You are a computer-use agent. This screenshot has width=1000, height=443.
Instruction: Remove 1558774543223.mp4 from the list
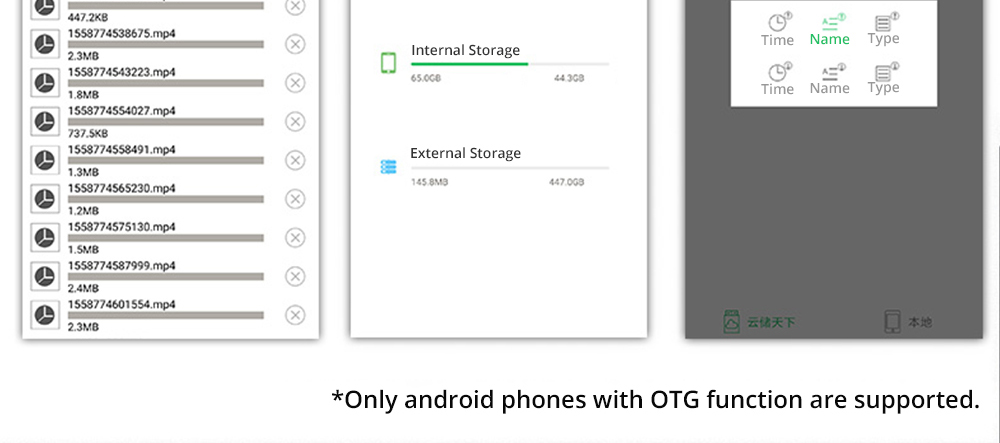click(x=295, y=83)
